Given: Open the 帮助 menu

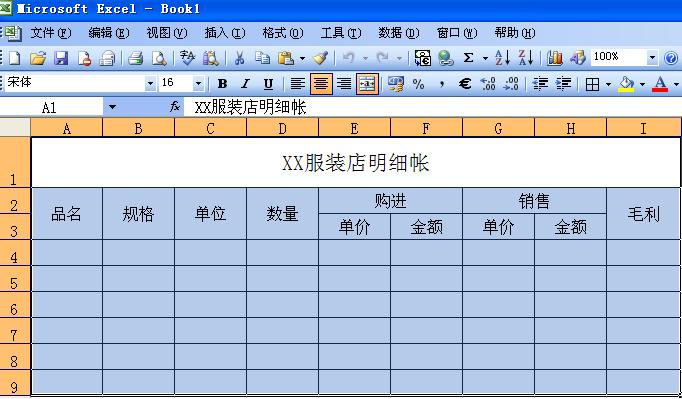Looking at the screenshot, I should [515, 33].
